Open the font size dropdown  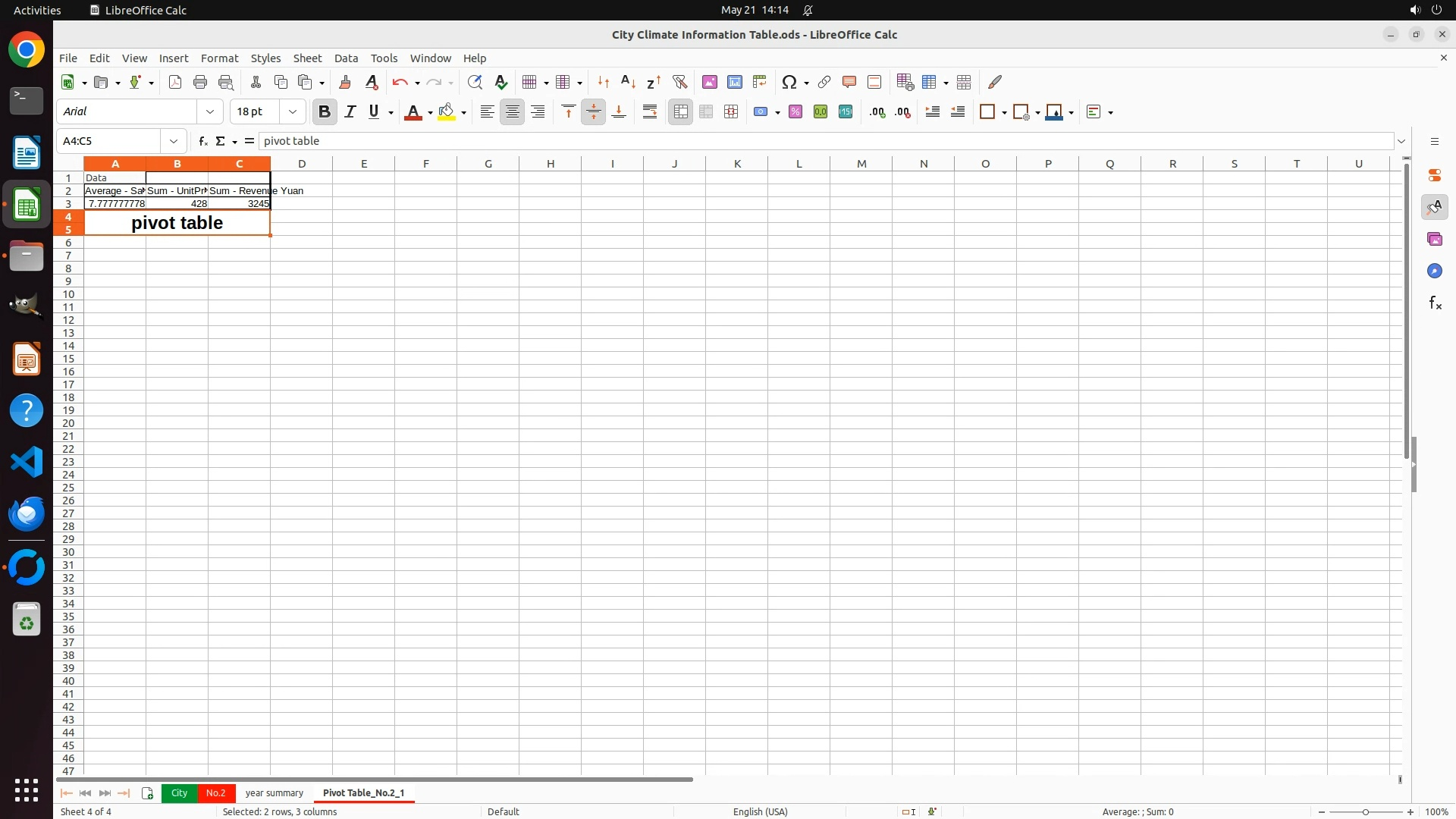[x=293, y=112]
